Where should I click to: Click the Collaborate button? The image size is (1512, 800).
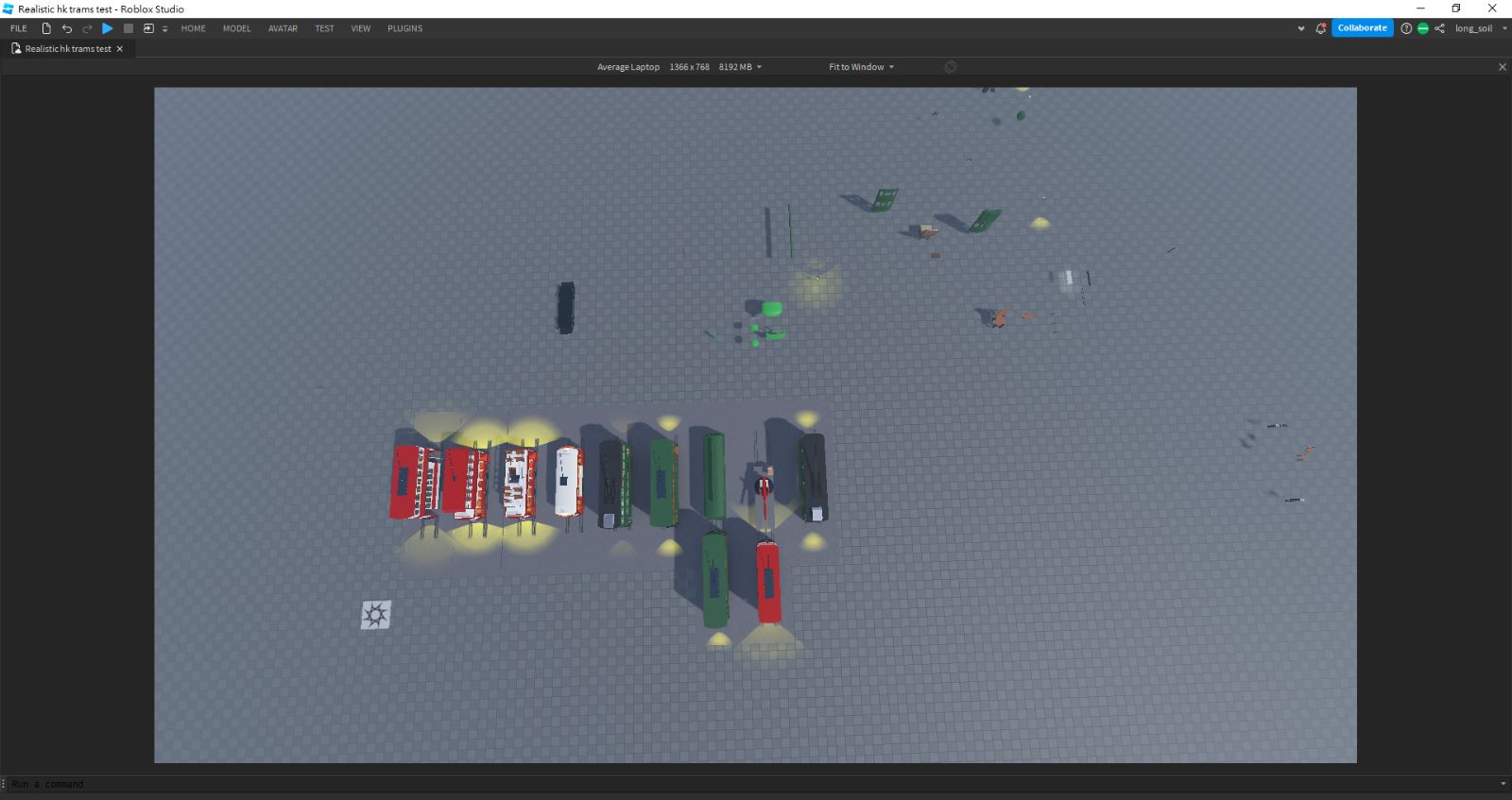click(x=1362, y=28)
